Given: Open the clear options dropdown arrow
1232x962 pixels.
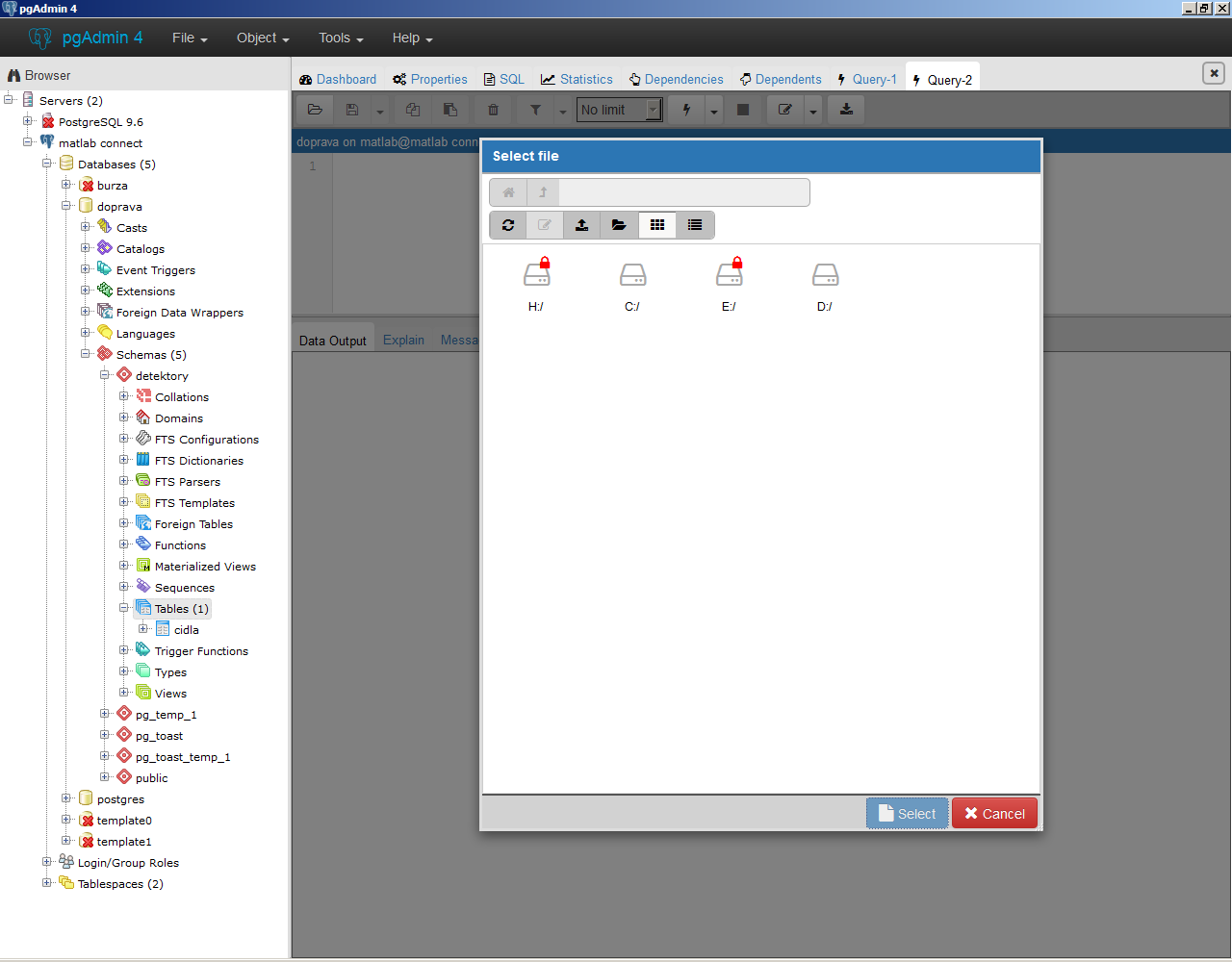Looking at the screenshot, I should (x=812, y=110).
